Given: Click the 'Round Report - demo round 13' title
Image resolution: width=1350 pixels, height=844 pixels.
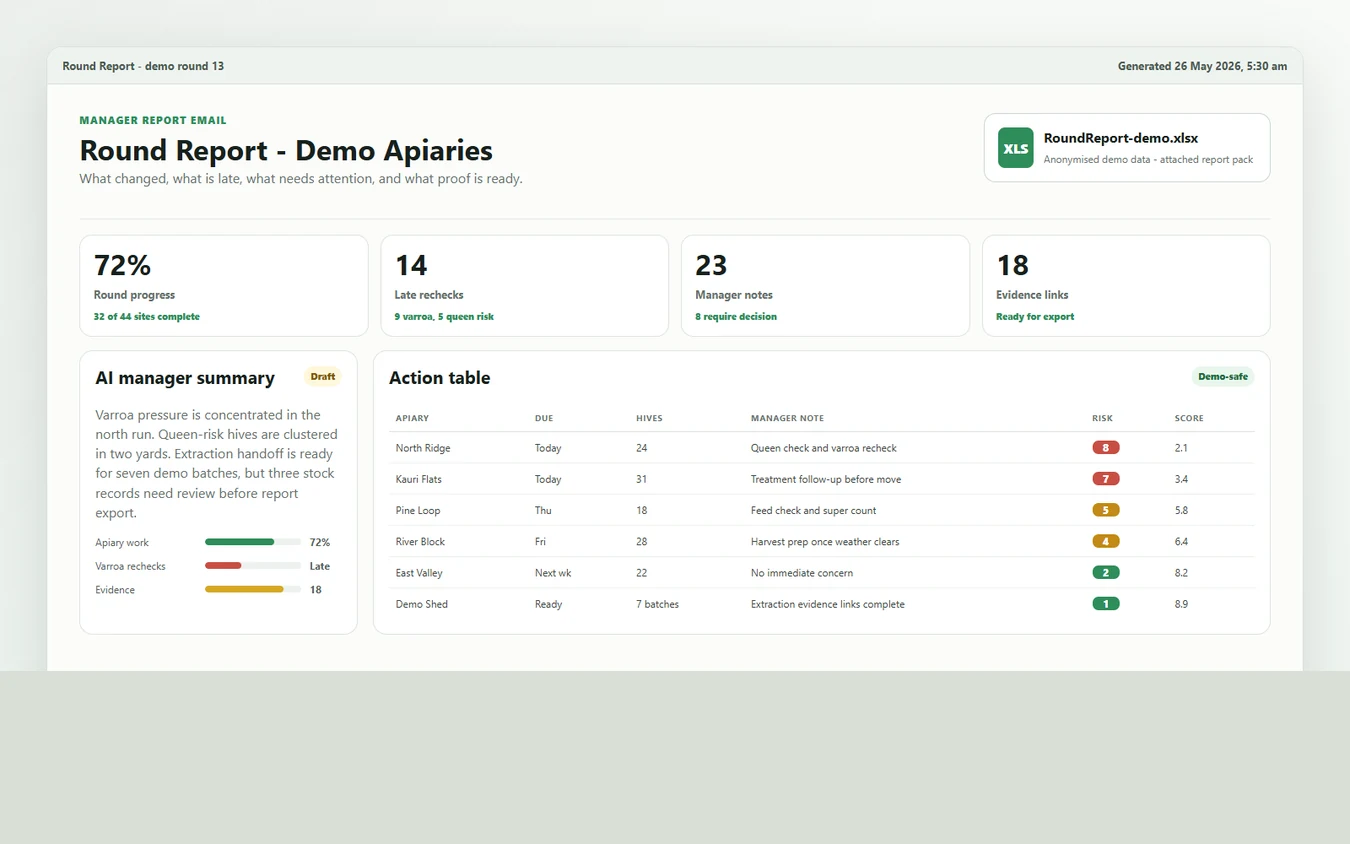Looking at the screenshot, I should (143, 66).
